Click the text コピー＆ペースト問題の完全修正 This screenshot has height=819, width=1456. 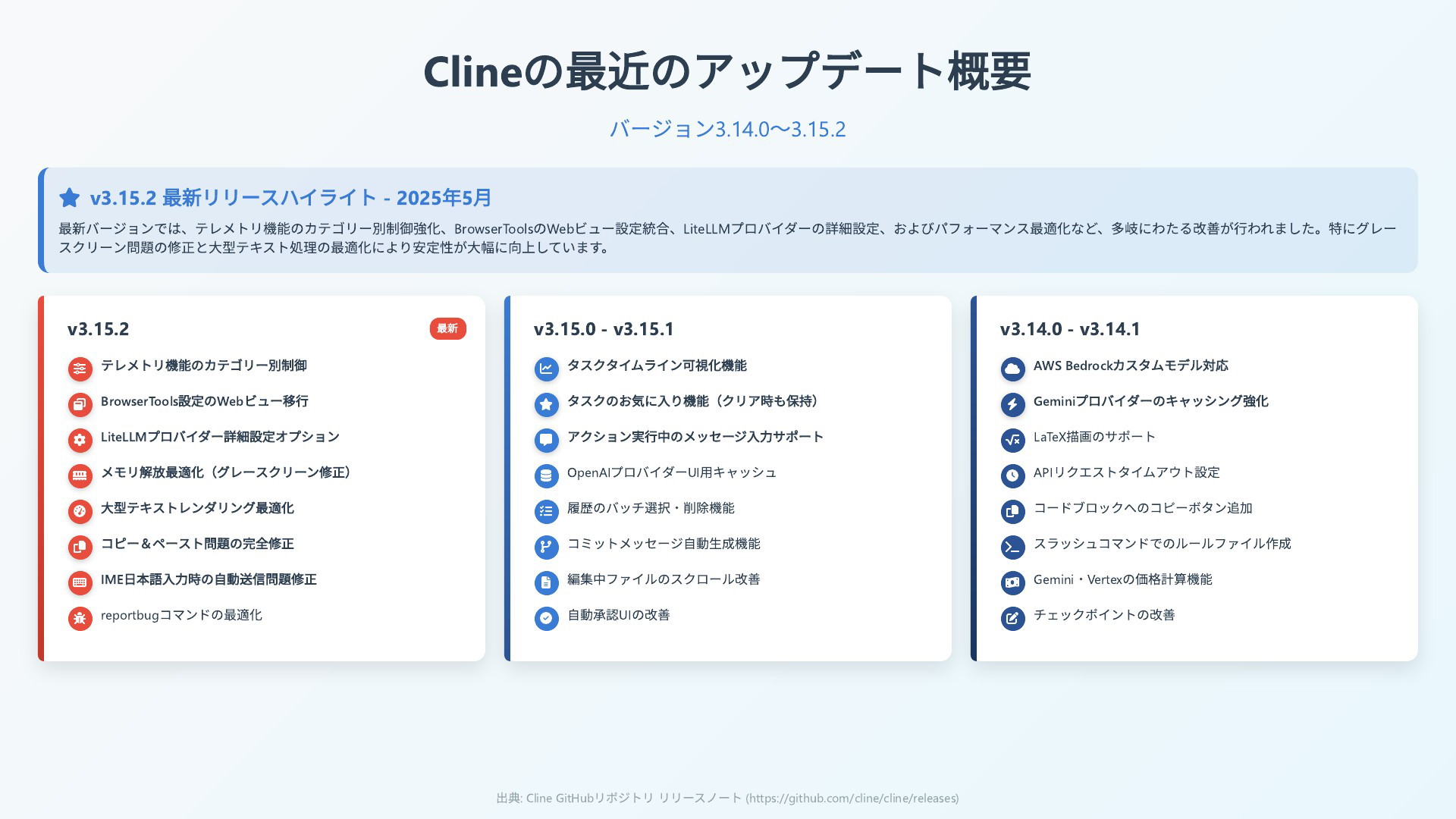[197, 544]
